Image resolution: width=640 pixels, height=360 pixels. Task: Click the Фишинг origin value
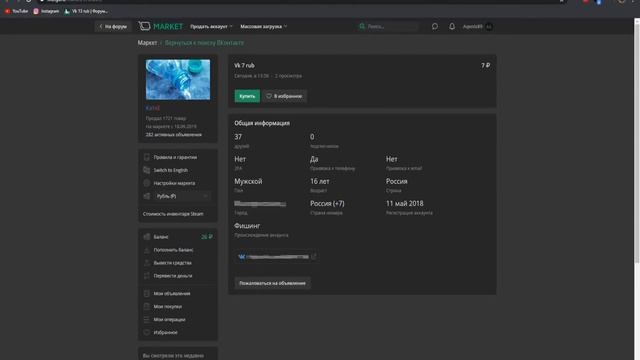pyautogui.click(x=247, y=226)
